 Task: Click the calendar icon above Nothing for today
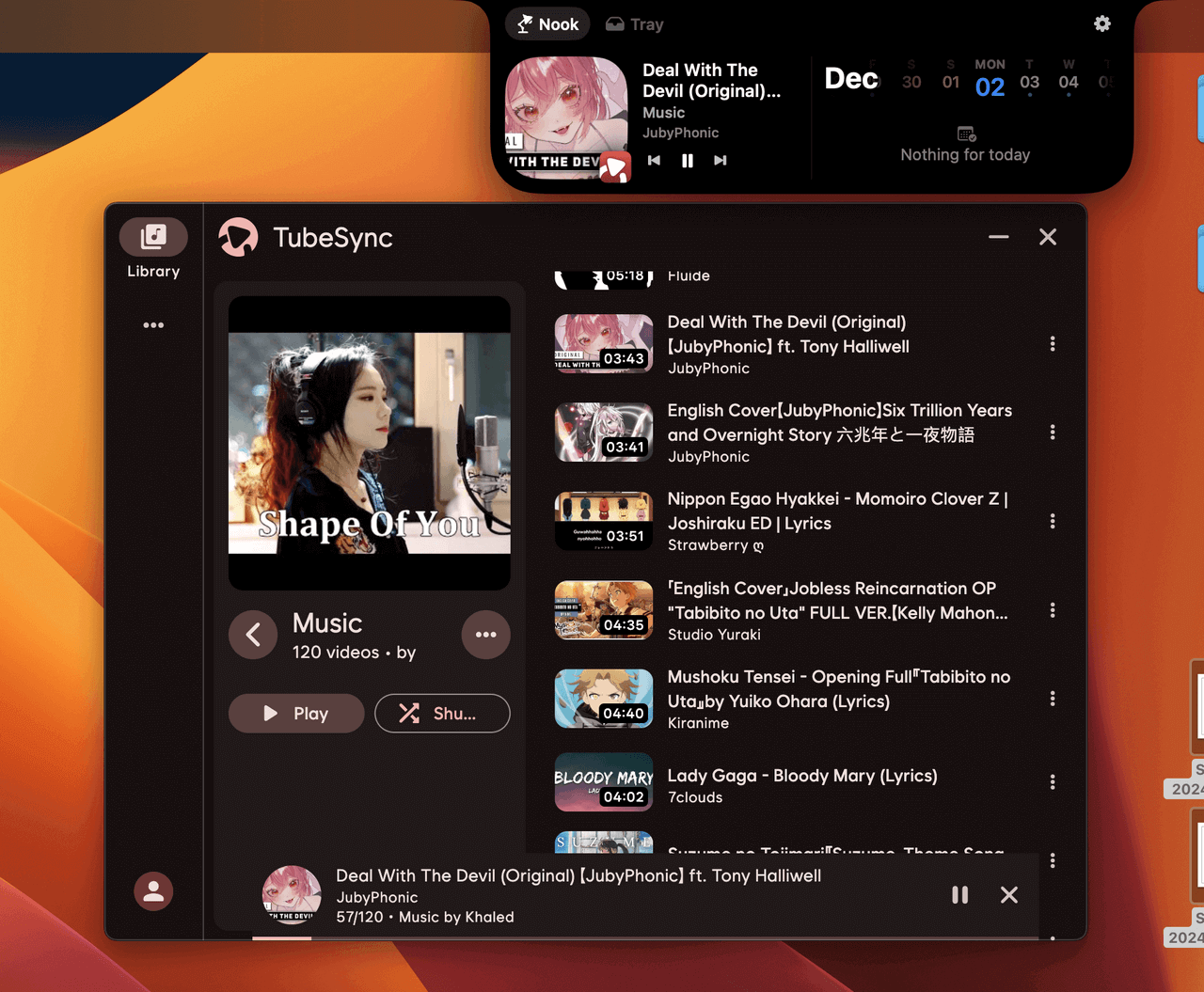click(x=966, y=134)
